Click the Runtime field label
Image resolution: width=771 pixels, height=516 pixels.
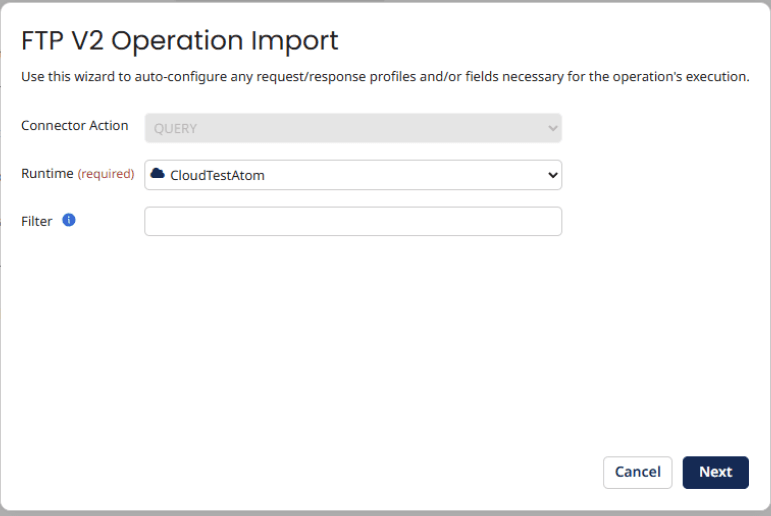click(47, 174)
